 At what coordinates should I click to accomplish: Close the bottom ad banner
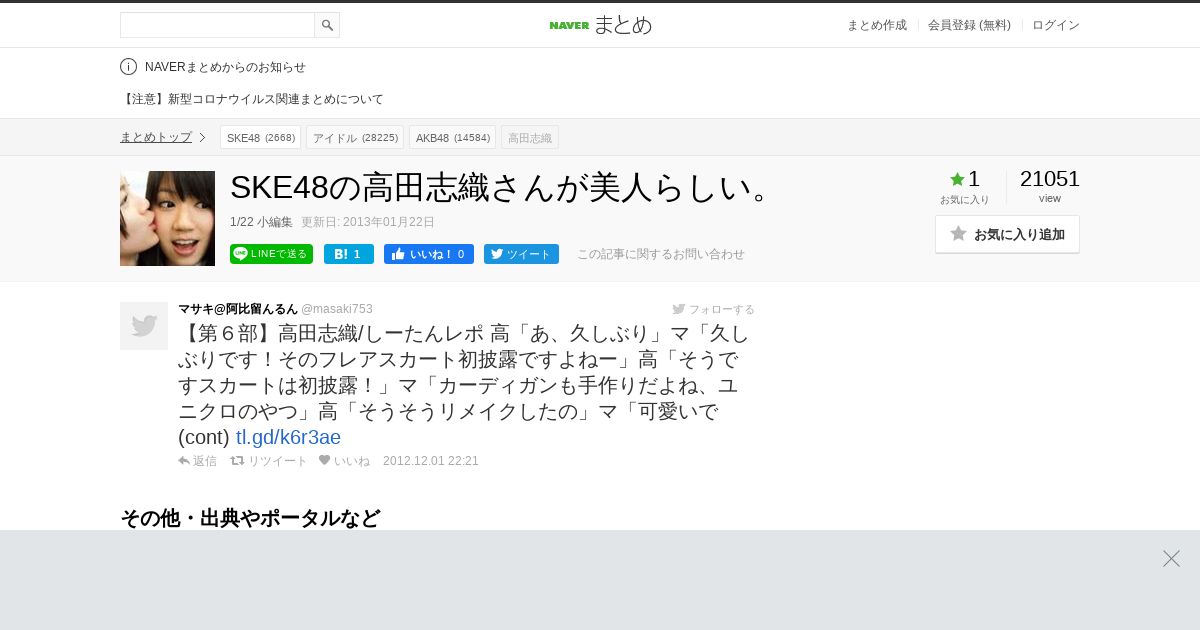click(x=1171, y=558)
